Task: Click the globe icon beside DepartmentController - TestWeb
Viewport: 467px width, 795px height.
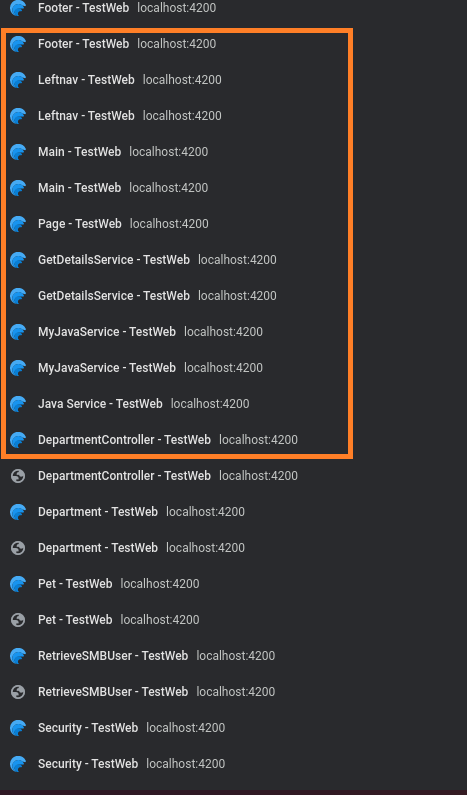Action: pyautogui.click(x=18, y=476)
